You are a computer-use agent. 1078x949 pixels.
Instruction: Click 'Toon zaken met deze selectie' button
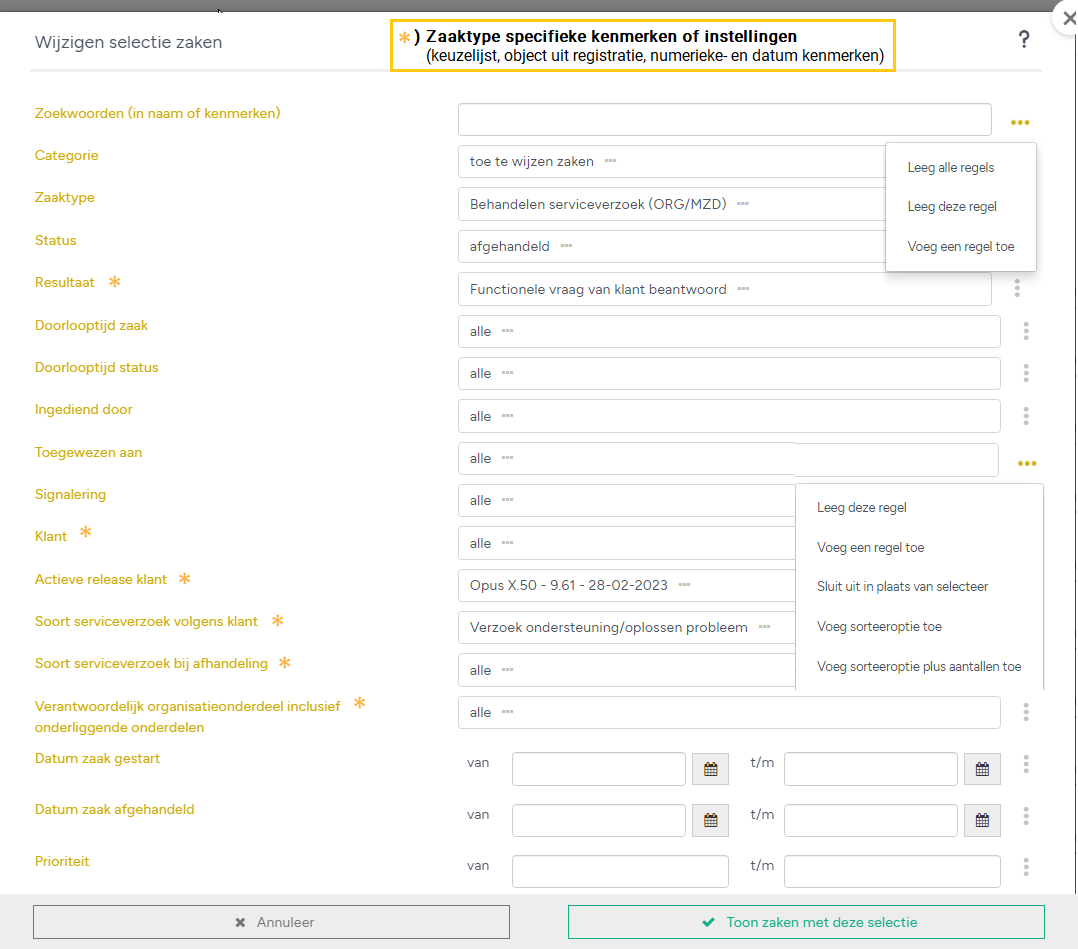pyautogui.click(x=806, y=922)
